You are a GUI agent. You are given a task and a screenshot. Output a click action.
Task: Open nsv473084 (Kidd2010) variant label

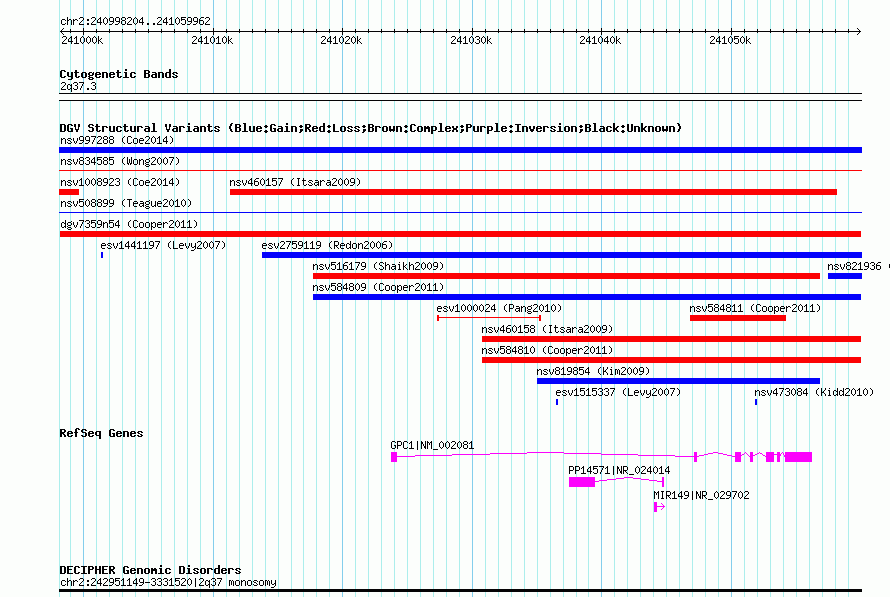point(814,392)
